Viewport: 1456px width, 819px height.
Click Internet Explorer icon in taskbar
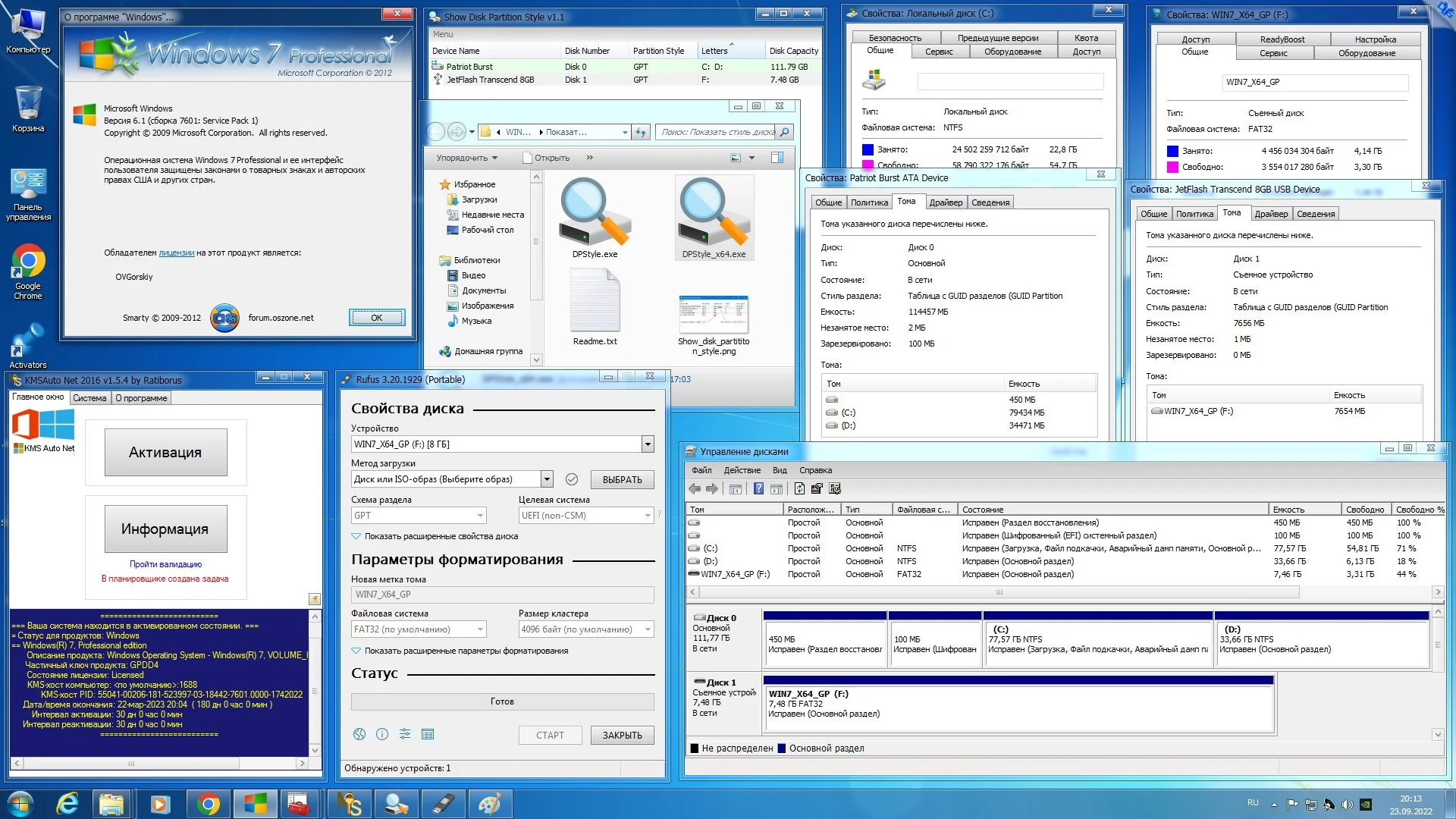[67, 804]
